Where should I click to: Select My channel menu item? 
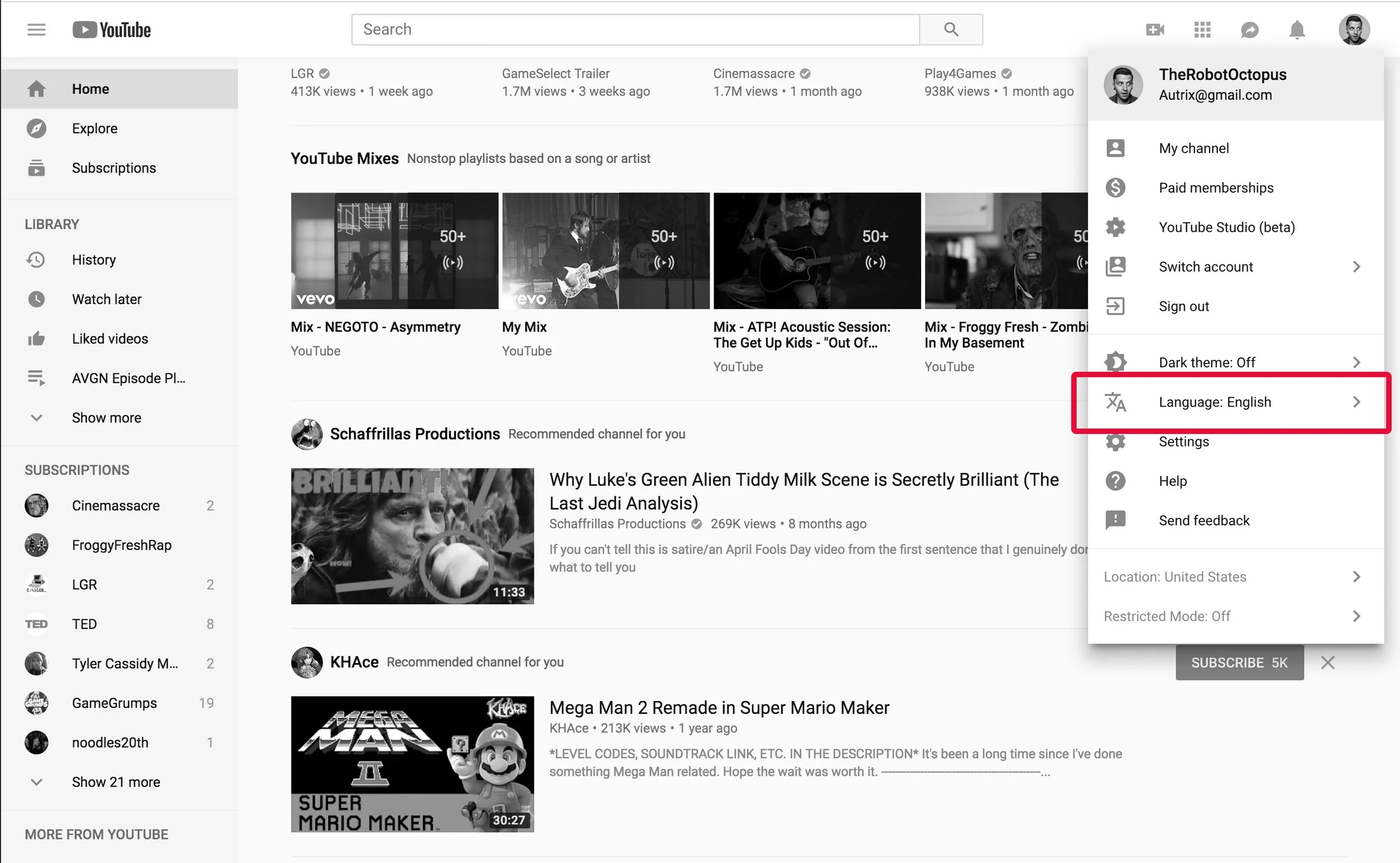(1235, 148)
